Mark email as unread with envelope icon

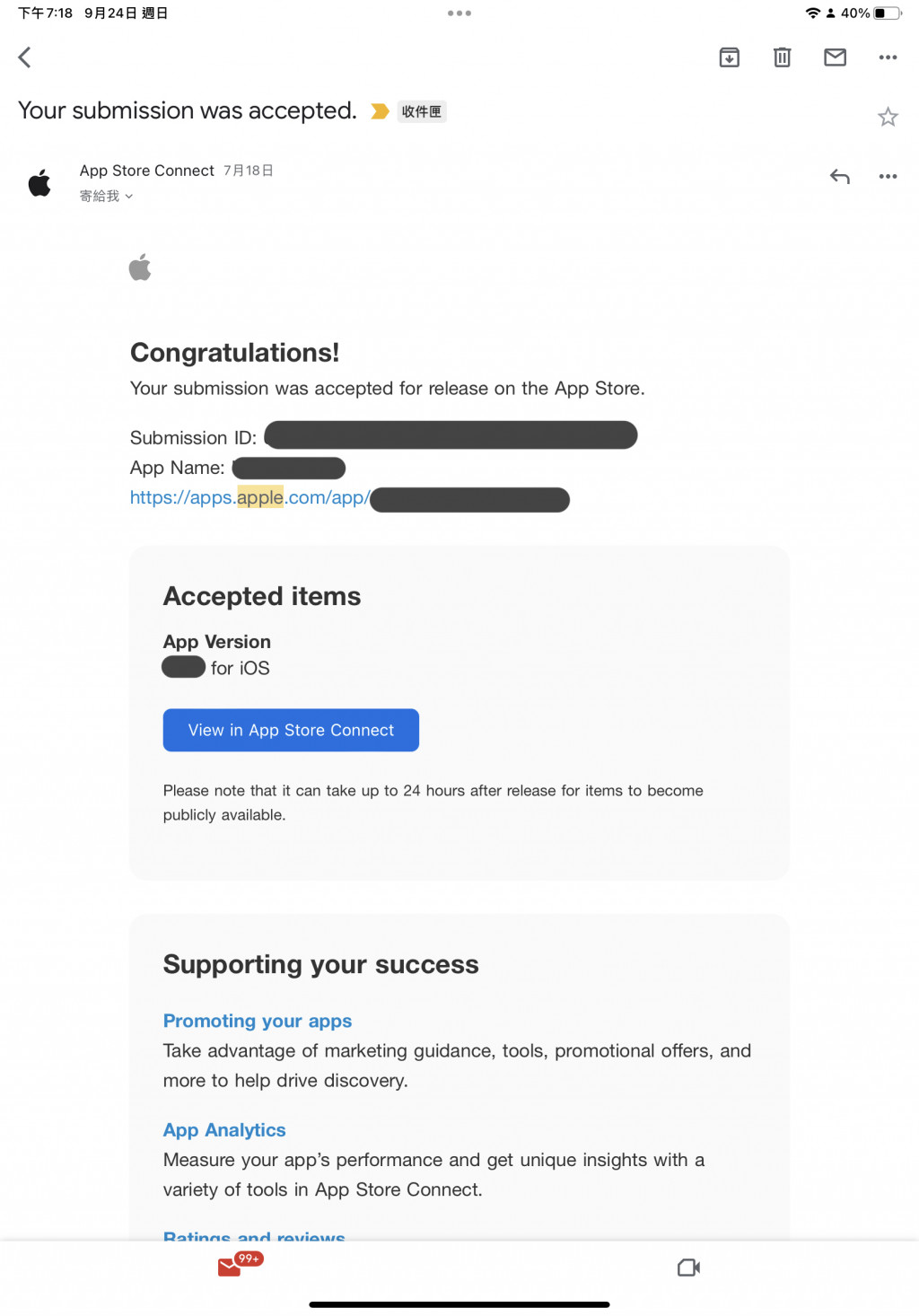836,57
